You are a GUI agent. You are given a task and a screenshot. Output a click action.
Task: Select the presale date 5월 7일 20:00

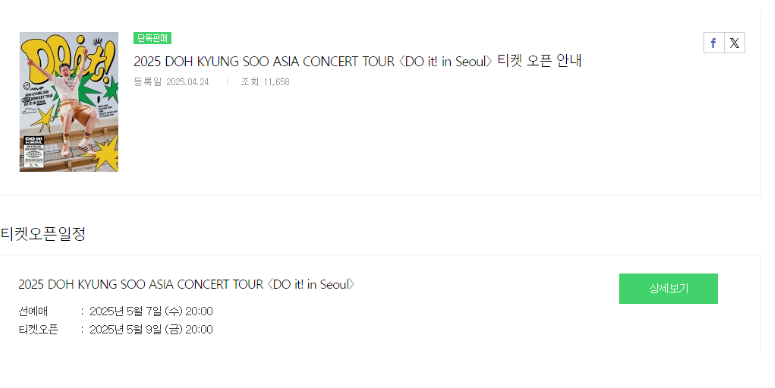coord(151,311)
